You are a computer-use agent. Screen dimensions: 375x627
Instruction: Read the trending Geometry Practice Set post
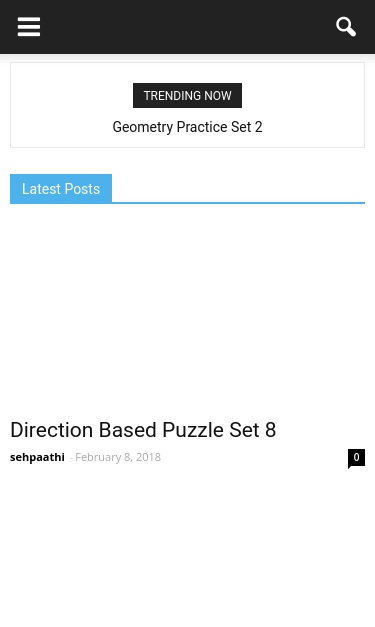[188, 127]
